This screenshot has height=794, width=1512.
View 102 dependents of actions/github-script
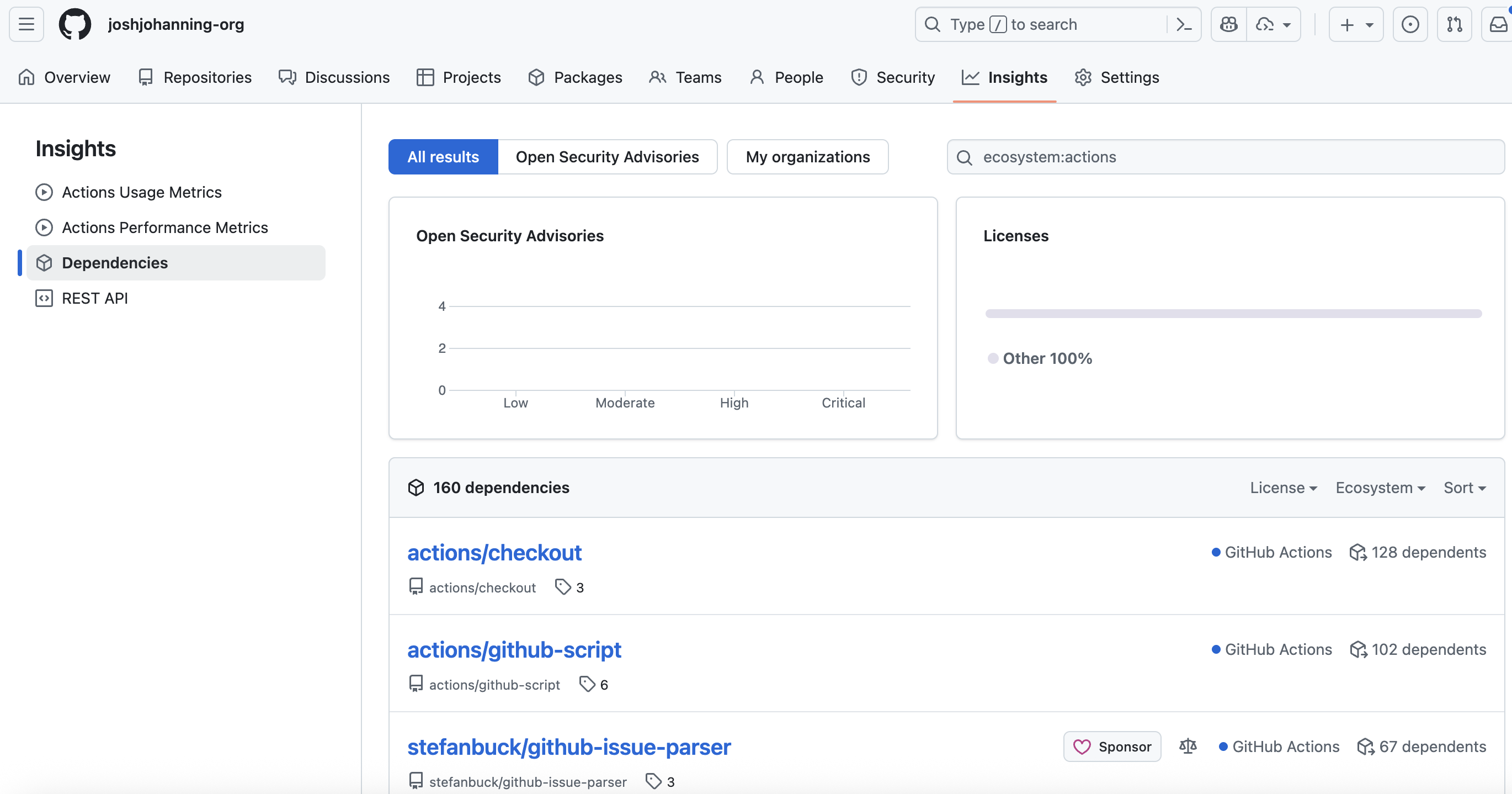tap(1418, 649)
